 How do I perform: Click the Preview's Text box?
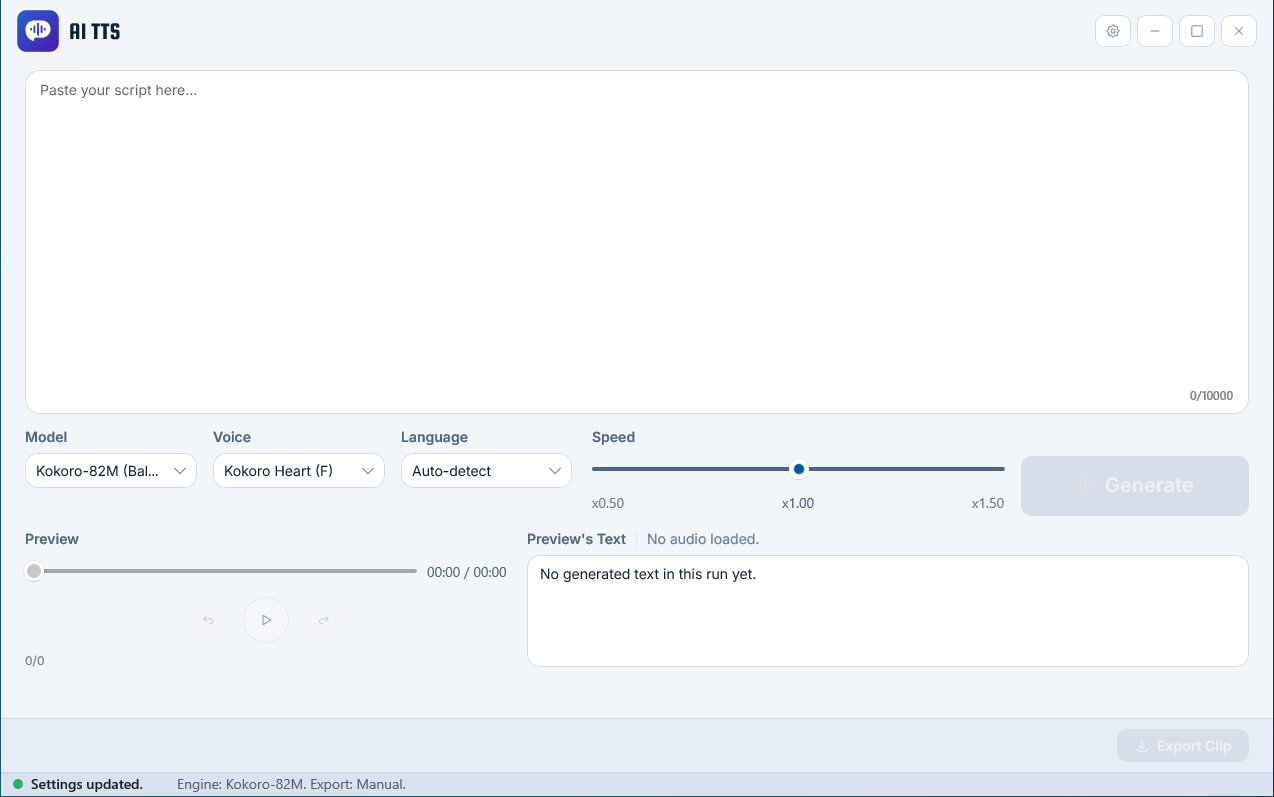(x=888, y=611)
